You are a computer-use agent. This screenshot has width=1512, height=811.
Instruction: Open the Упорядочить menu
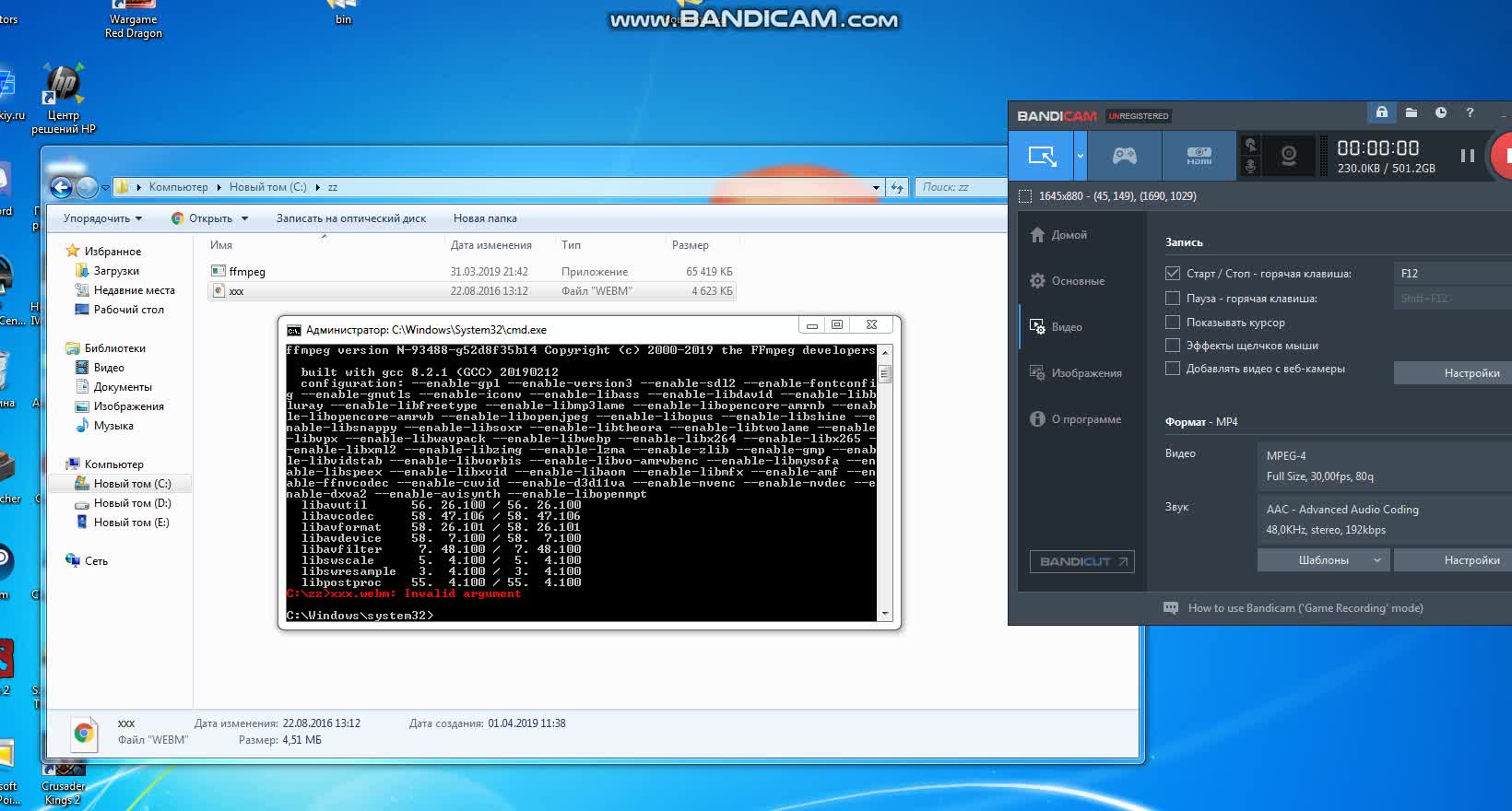[x=102, y=218]
